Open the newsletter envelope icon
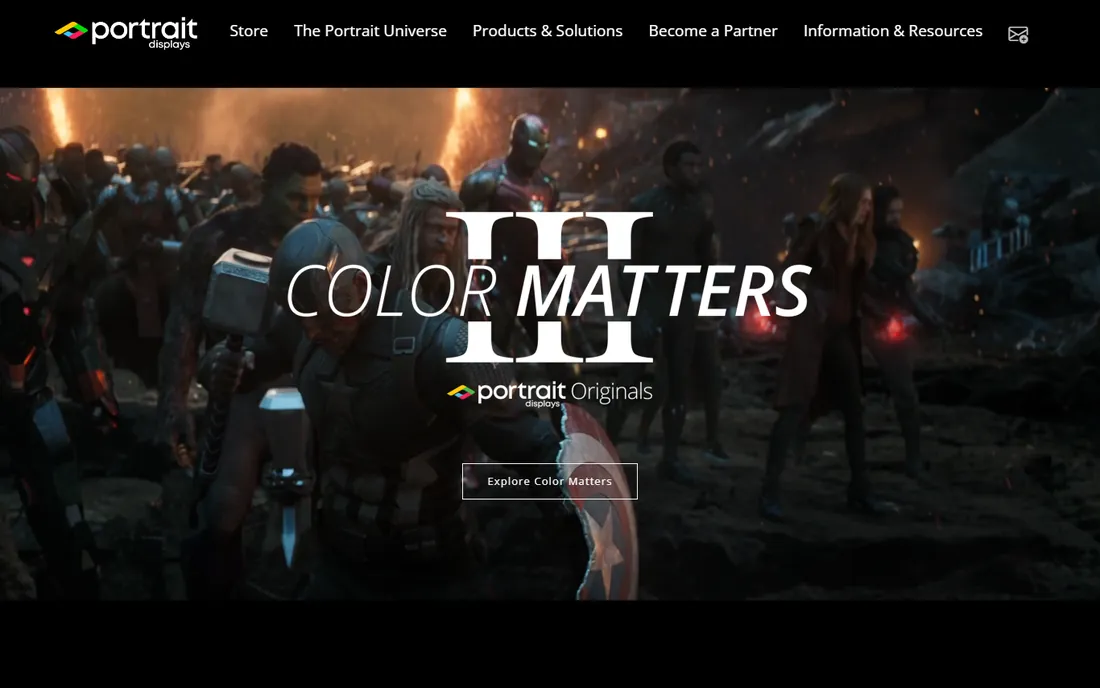 [x=1018, y=34]
